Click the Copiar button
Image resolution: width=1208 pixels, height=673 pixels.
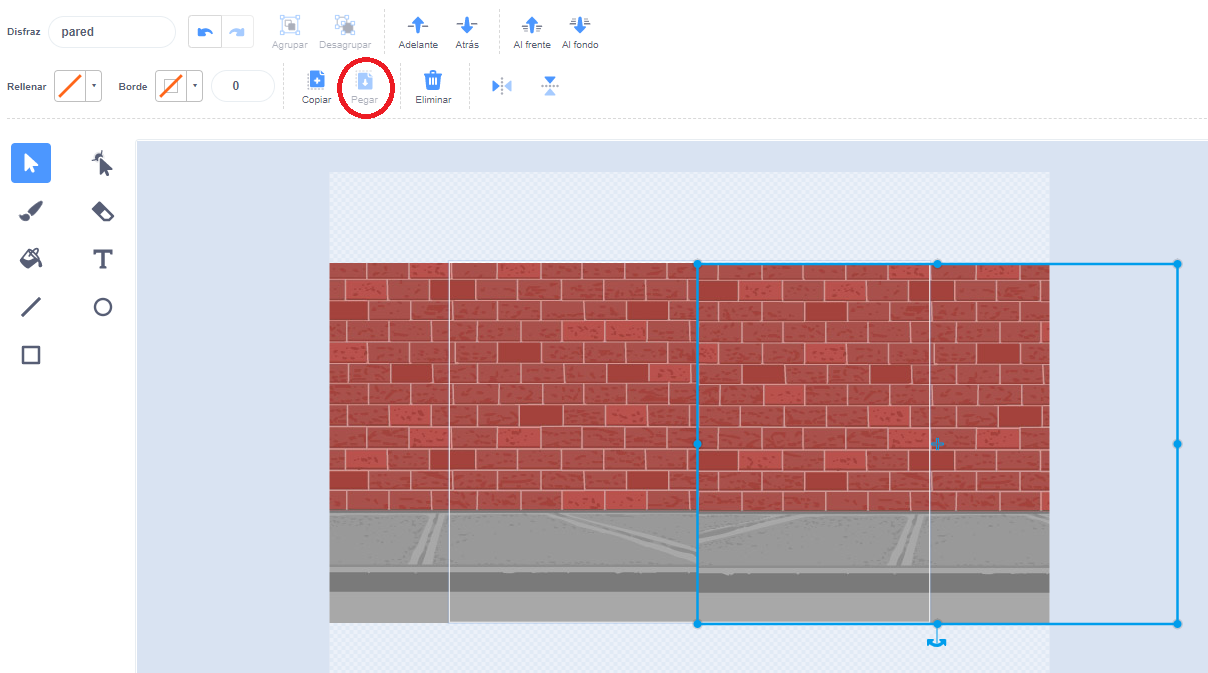point(316,86)
